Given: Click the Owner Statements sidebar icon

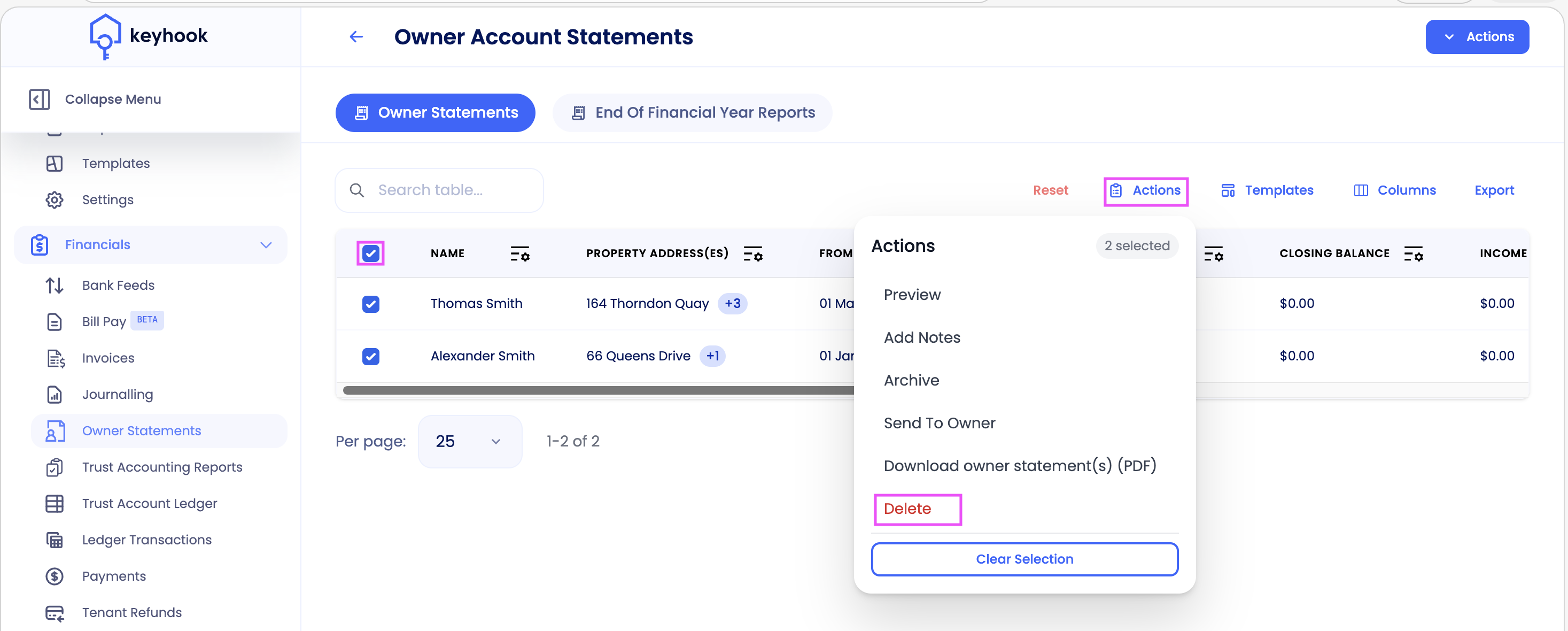Looking at the screenshot, I should tap(56, 431).
